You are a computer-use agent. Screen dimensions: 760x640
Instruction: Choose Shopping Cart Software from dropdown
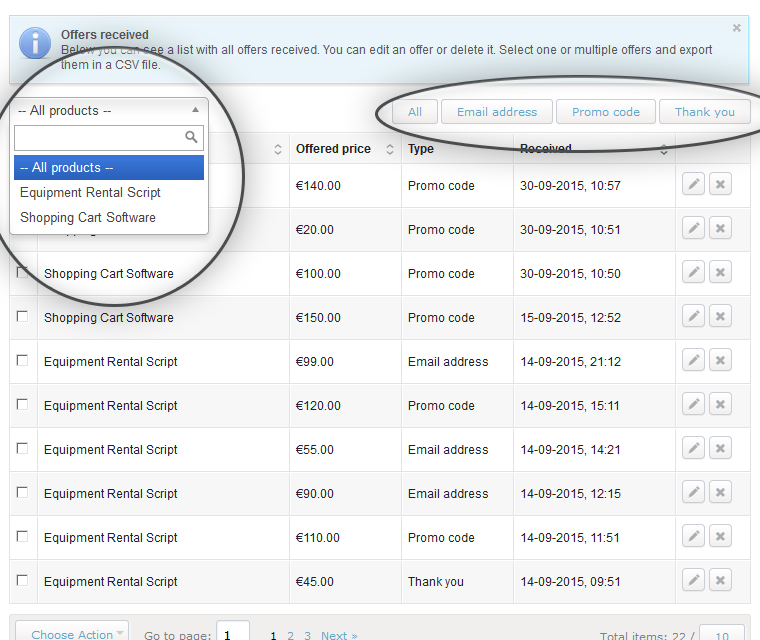click(109, 218)
